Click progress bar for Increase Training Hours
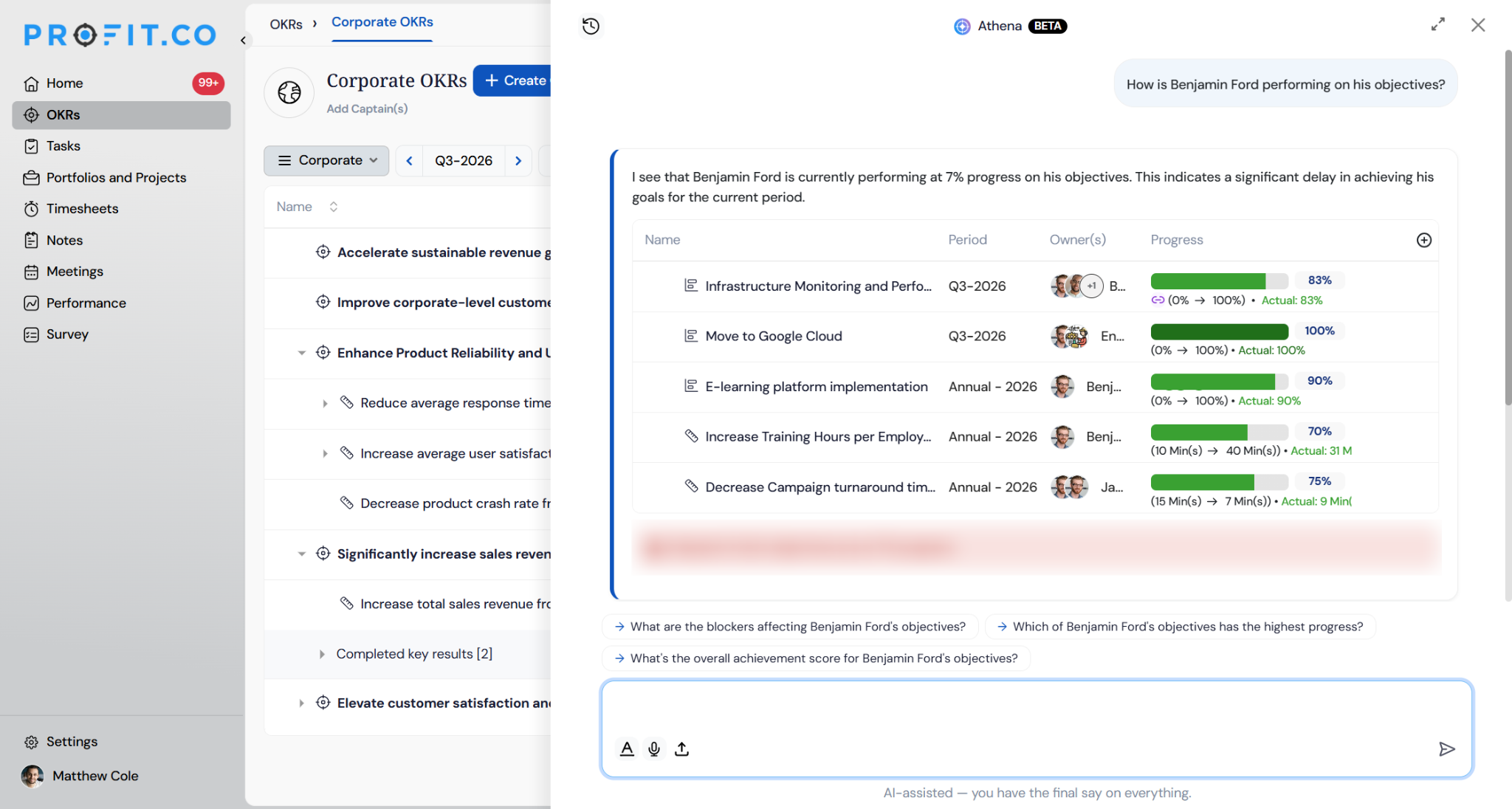The image size is (1512, 809). pyautogui.click(x=1219, y=432)
